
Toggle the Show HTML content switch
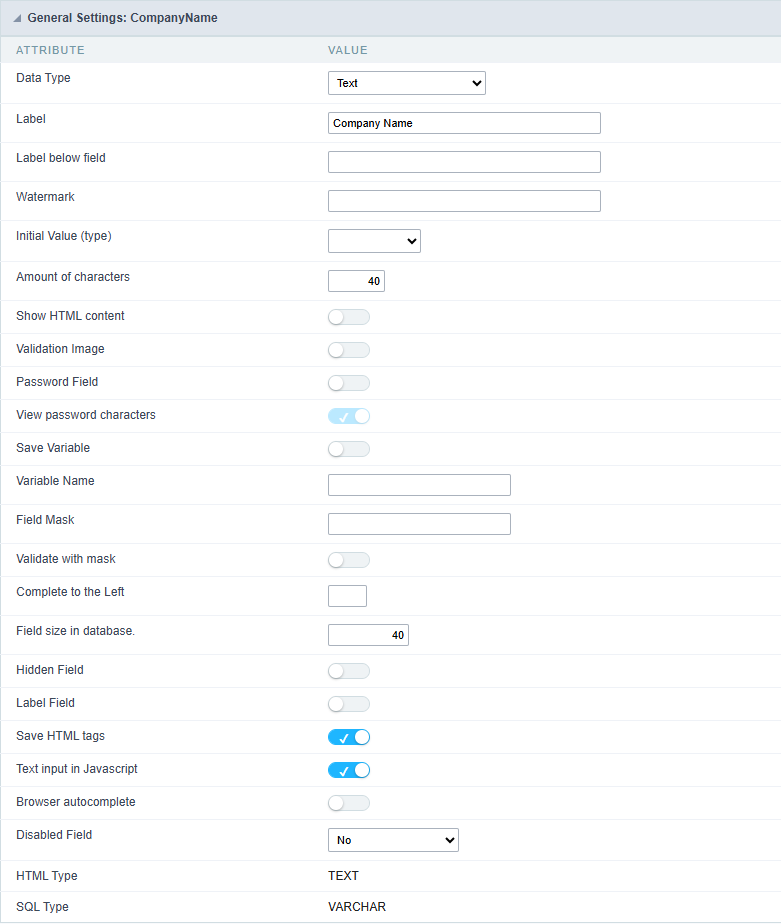coord(349,317)
